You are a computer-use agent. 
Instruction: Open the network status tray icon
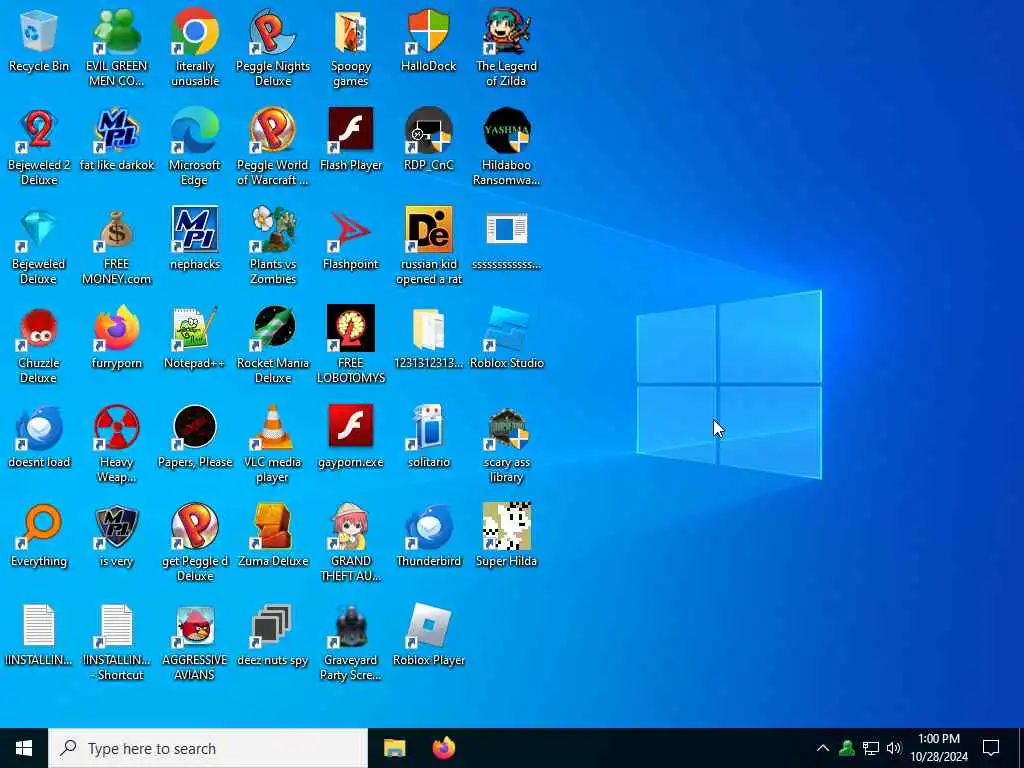pyautogui.click(x=871, y=748)
